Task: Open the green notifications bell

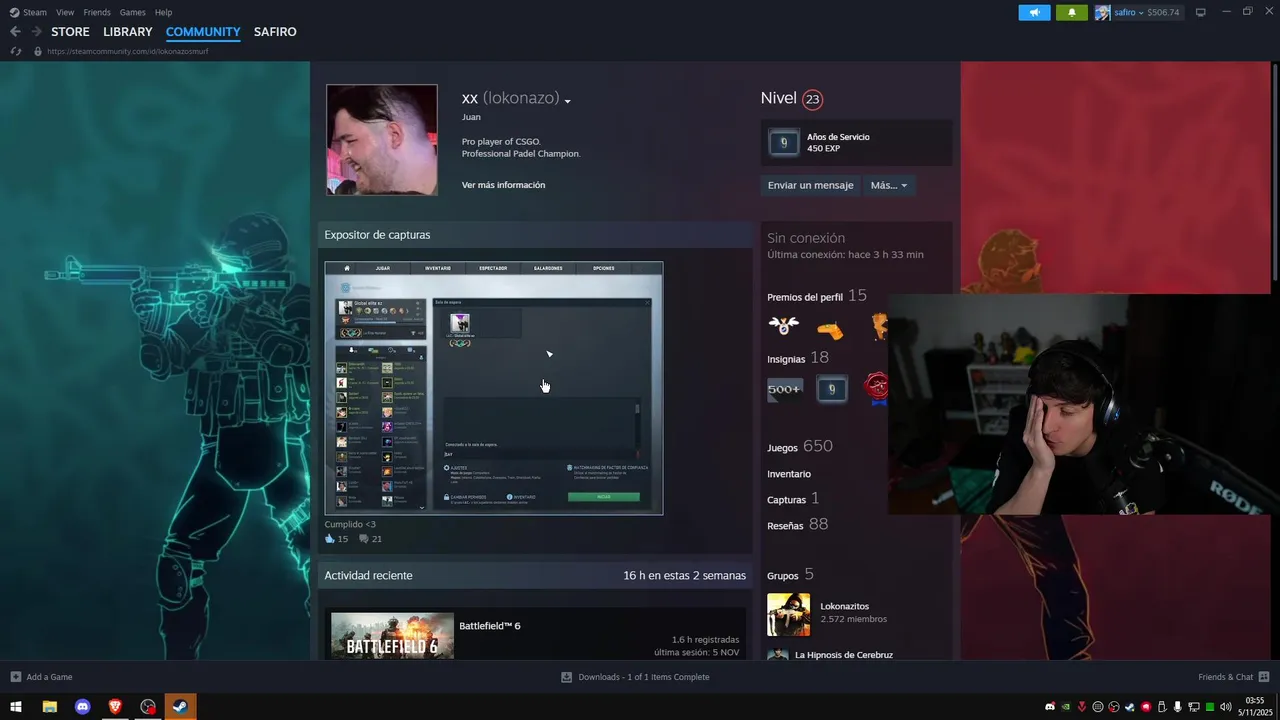Action: [x=1071, y=12]
